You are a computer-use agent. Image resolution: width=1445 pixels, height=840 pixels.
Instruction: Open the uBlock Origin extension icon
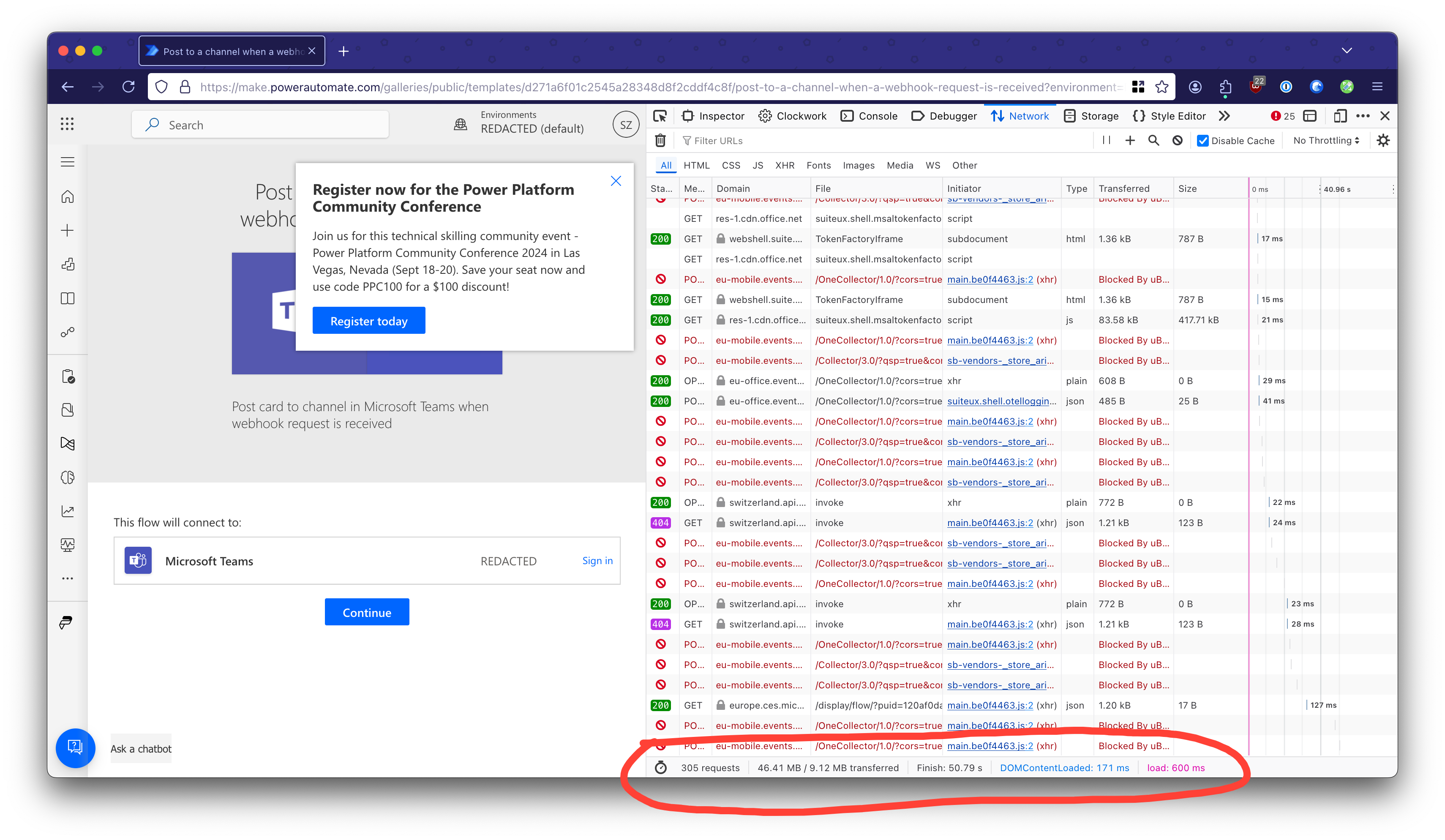tap(1256, 86)
